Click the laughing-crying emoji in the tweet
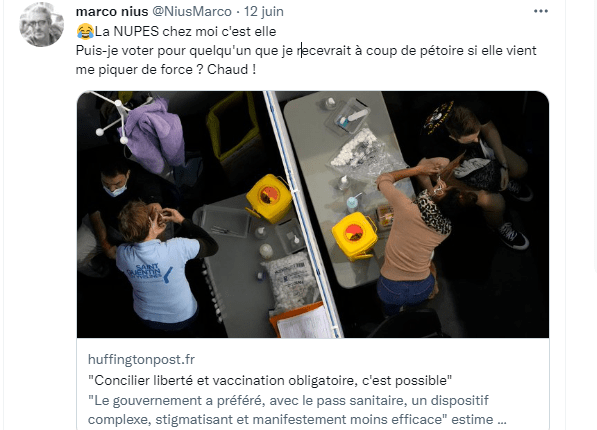597x430 pixels. tap(85, 31)
